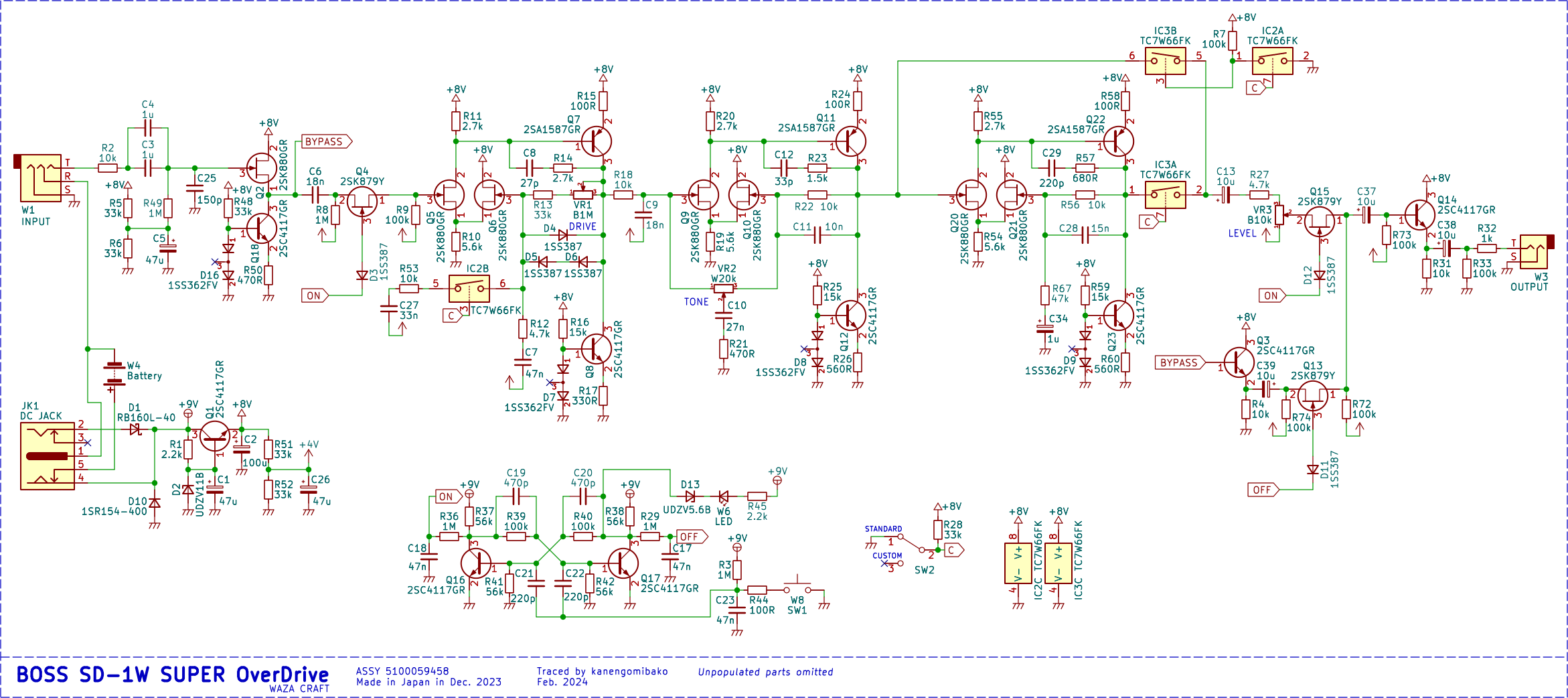Select the JK1 DC JACK symbol
Image resolution: width=1568 pixels, height=698 pixels.
click(48, 456)
